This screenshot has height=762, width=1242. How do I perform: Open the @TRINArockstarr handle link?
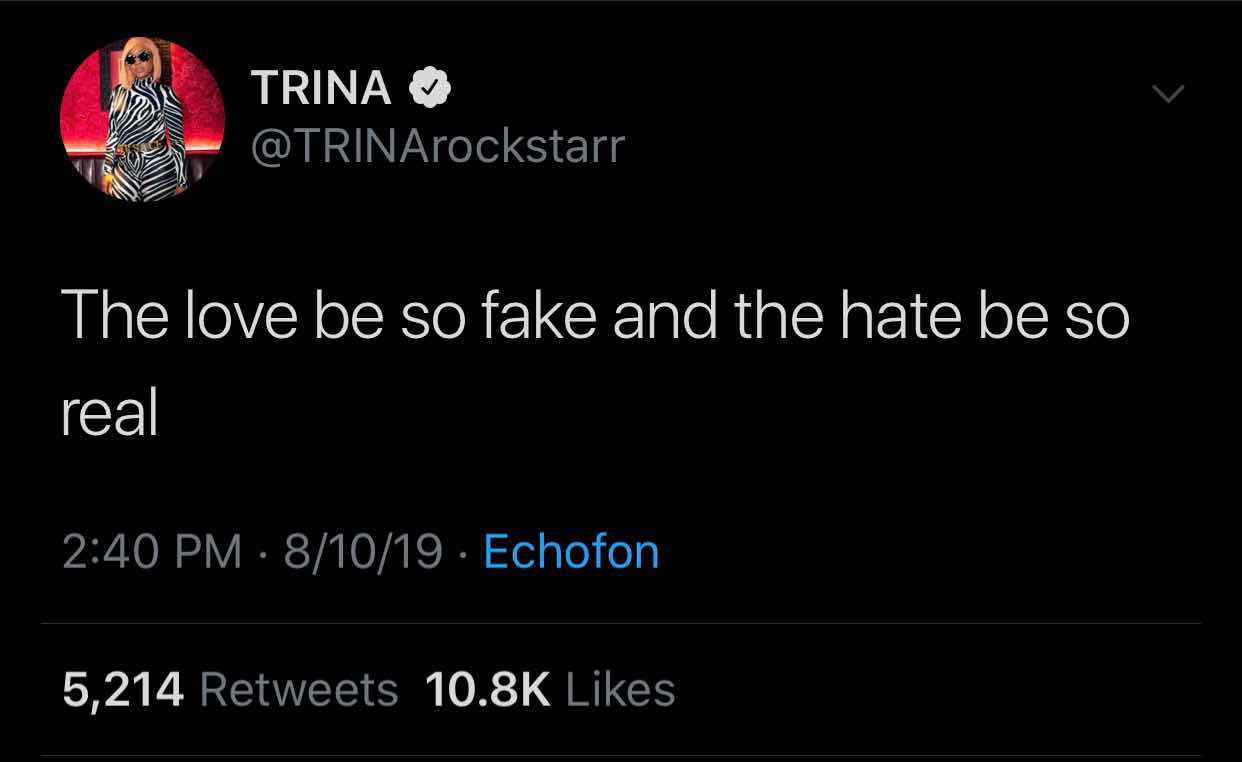point(437,147)
